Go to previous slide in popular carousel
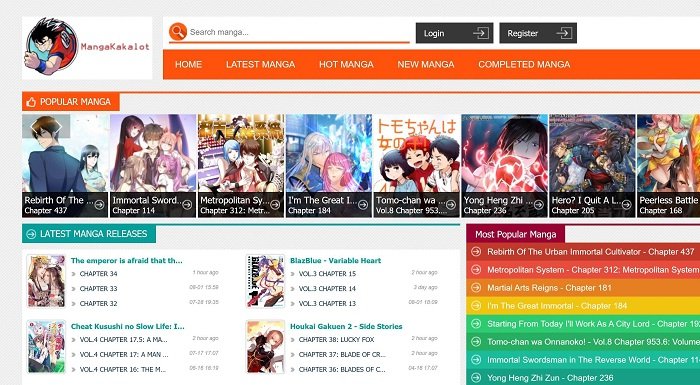Viewport: 700px width, 385px height. (36, 126)
